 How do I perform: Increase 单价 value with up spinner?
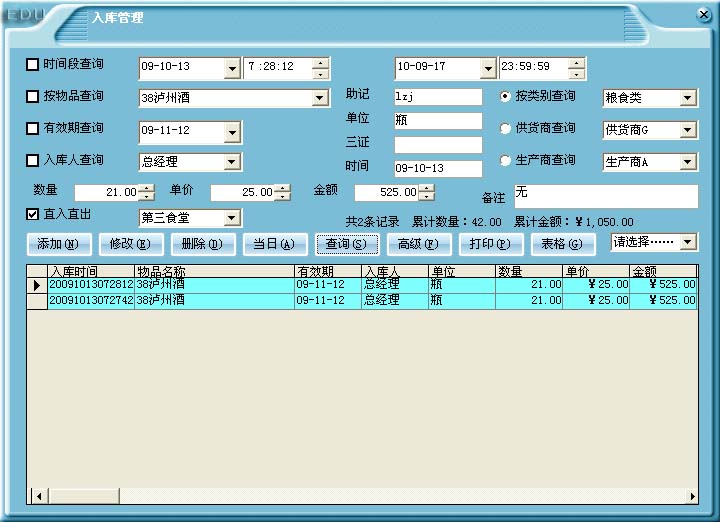pos(282,188)
